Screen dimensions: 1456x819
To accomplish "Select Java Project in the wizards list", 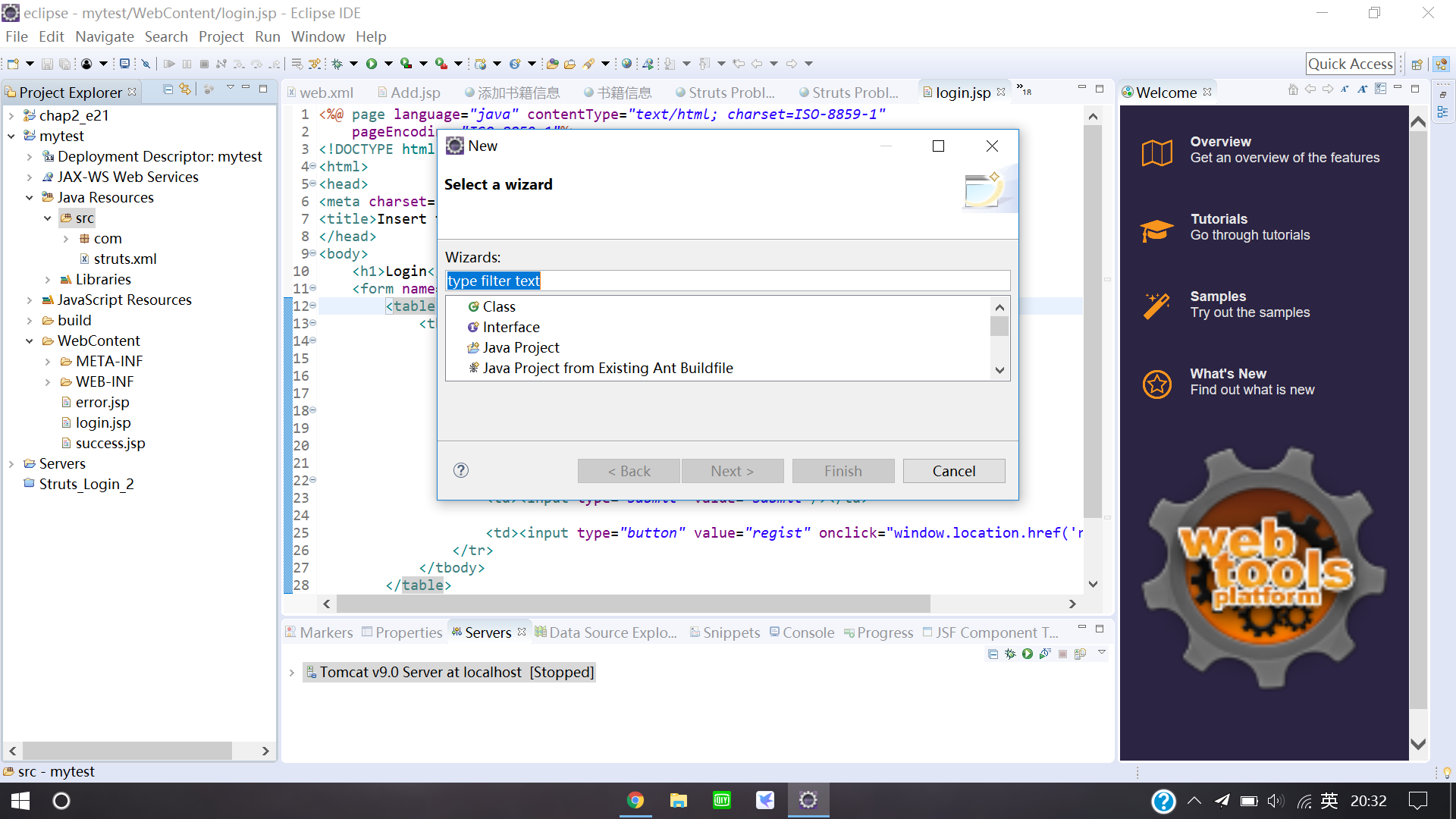I will click(x=521, y=347).
